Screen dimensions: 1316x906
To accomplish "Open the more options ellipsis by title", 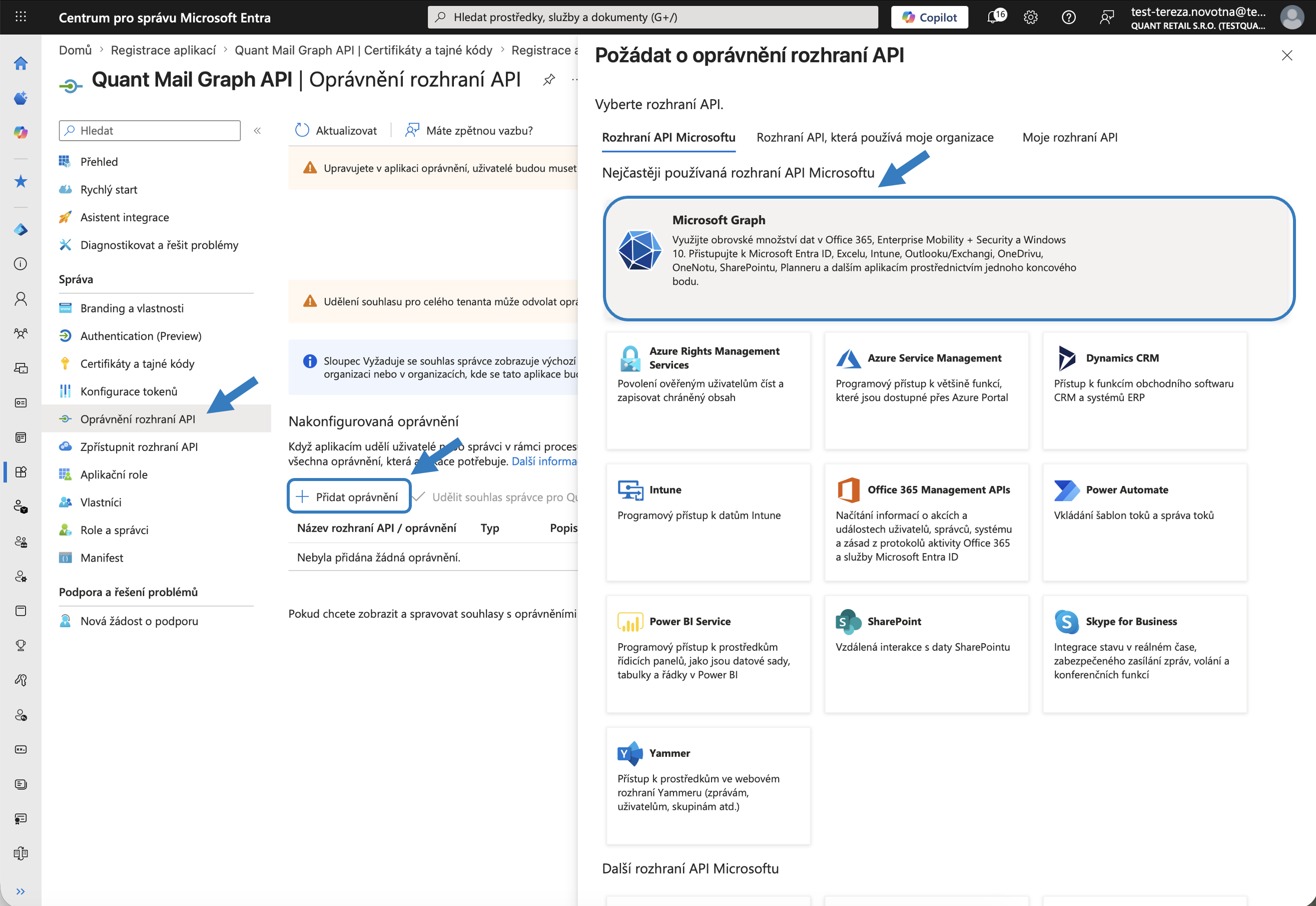I will pyautogui.click(x=574, y=80).
